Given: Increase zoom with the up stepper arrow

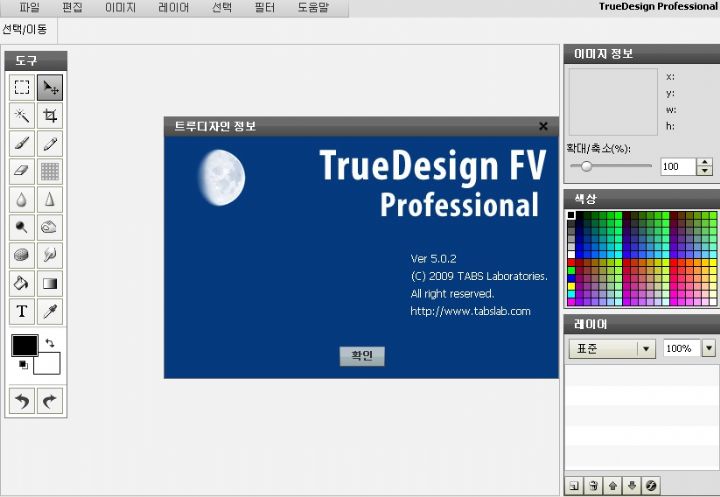Looking at the screenshot, I should (x=705, y=162).
